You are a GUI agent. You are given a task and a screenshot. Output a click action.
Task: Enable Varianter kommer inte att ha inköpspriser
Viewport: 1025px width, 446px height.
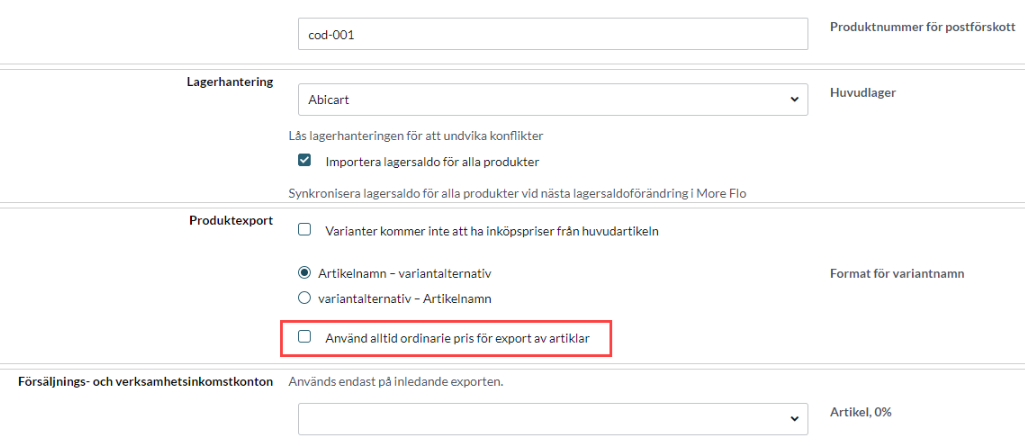click(x=304, y=230)
